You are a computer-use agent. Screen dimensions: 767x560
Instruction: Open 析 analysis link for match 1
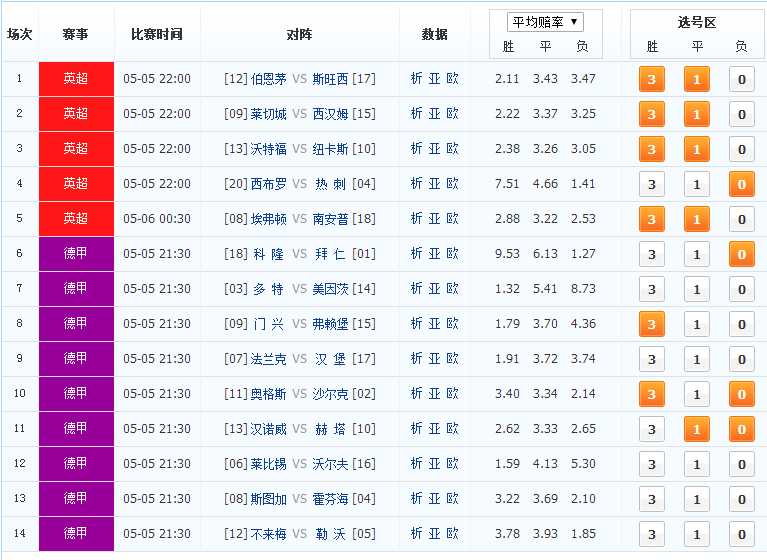pos(416,79)
